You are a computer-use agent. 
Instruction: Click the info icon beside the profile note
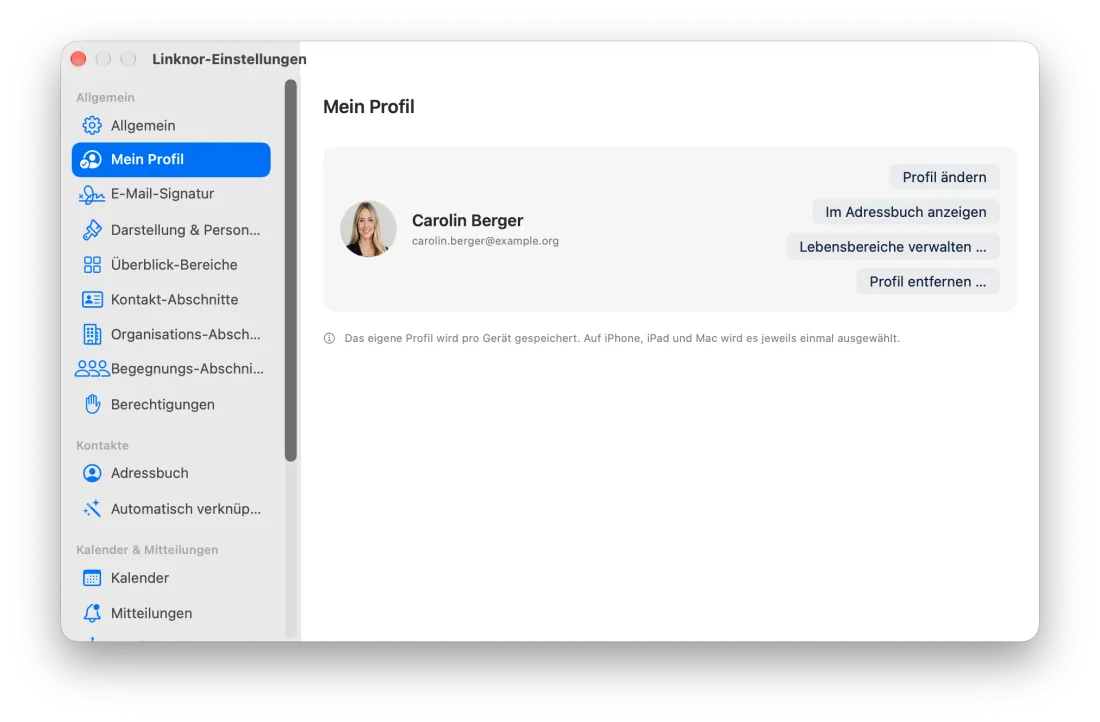(329, 339)
